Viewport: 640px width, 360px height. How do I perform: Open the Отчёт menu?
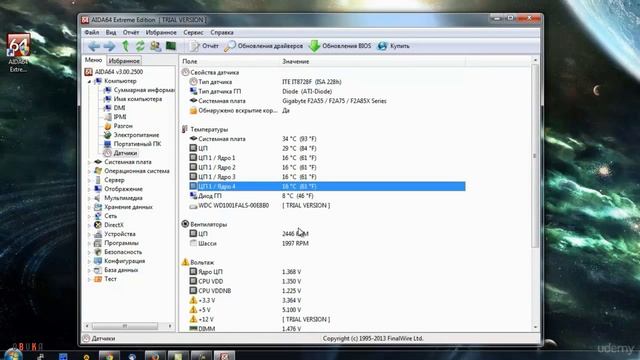point(131,32)
